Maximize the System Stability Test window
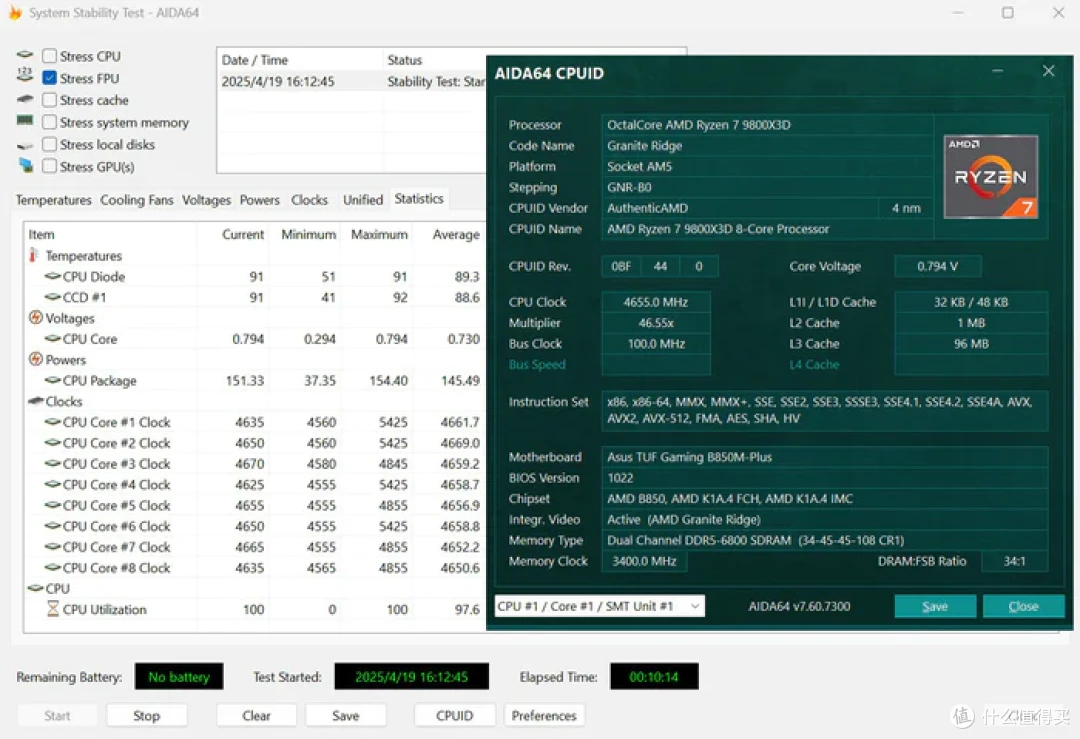1080x739 pixels. click(x=1008, y=12)
